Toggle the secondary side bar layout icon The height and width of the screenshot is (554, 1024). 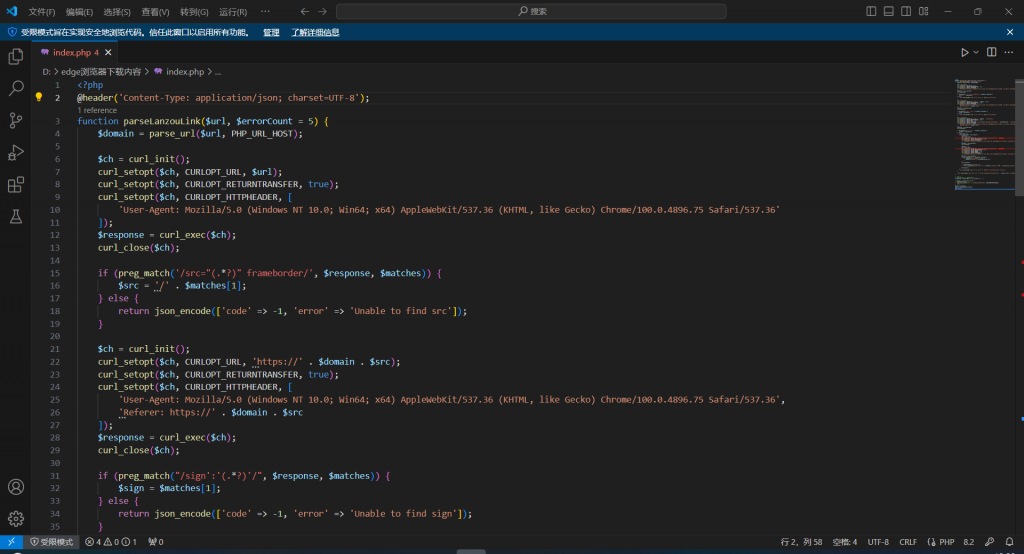[906, 11]
